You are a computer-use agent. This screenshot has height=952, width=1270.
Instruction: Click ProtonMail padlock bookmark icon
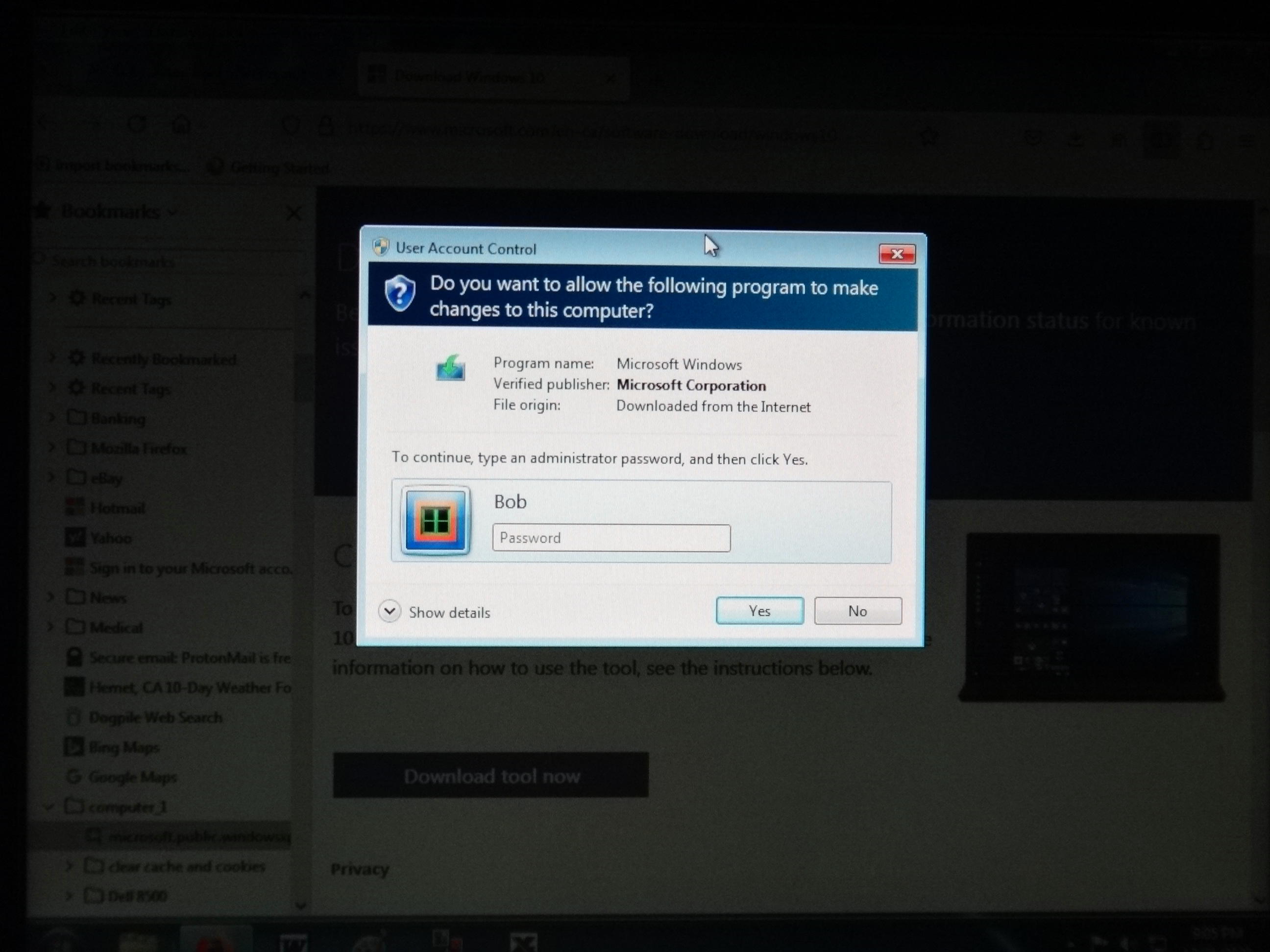coord(74,657)
